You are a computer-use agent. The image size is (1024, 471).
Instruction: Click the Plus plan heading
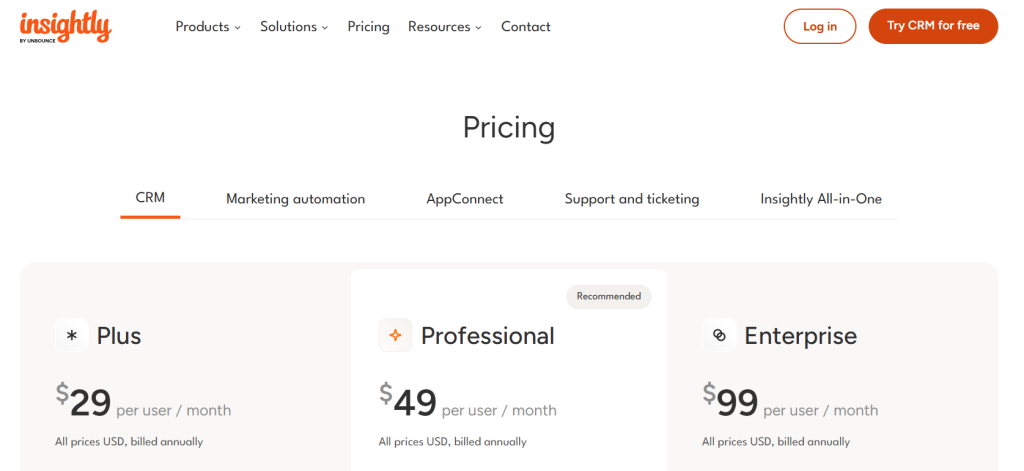click(x=119, y=336)
